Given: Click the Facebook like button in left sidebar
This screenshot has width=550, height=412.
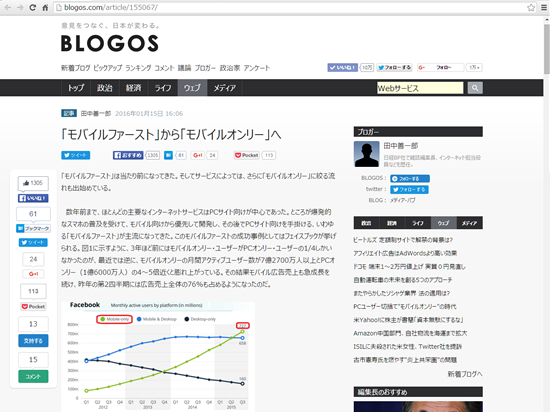Looking at the screenshot, I should tap(33, 198).
